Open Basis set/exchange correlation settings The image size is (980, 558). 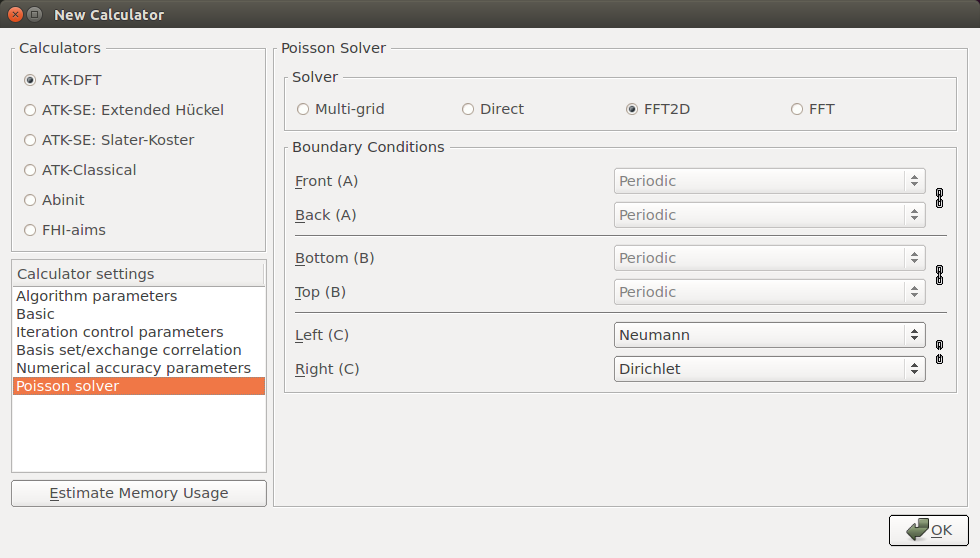(139, 350)
